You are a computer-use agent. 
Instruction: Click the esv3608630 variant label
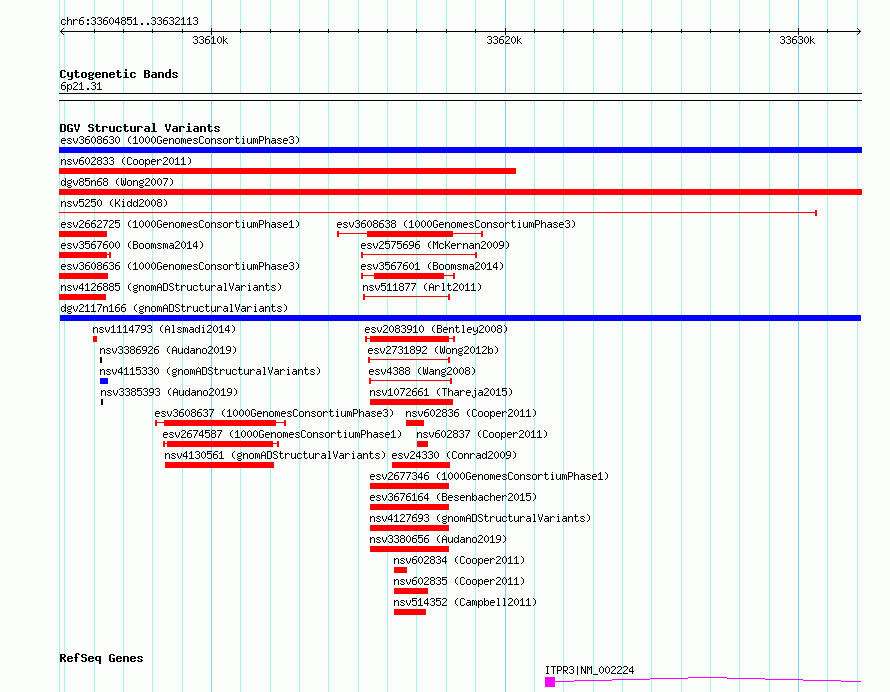(180, 140)
